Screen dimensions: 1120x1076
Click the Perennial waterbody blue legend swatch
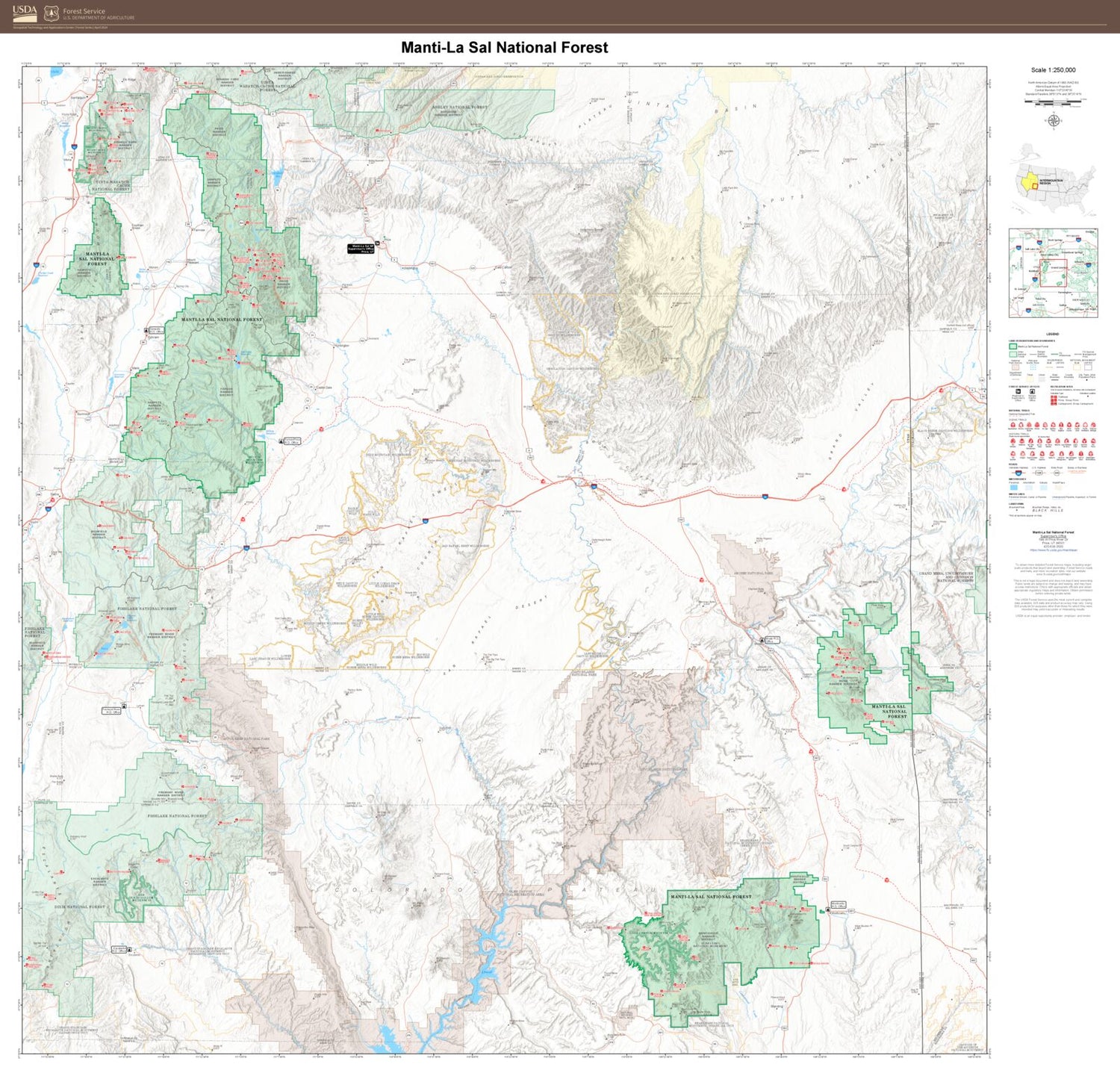tap(1014, 488)
